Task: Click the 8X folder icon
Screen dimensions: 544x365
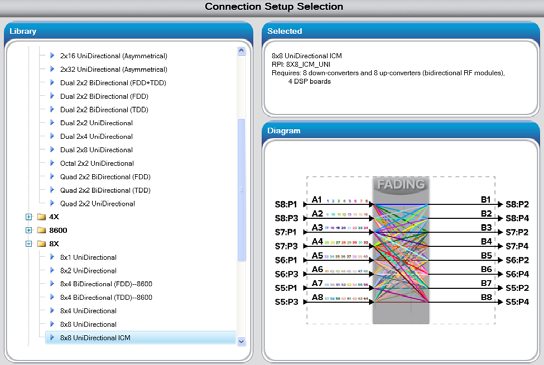Action: click(x=42, y=244)
